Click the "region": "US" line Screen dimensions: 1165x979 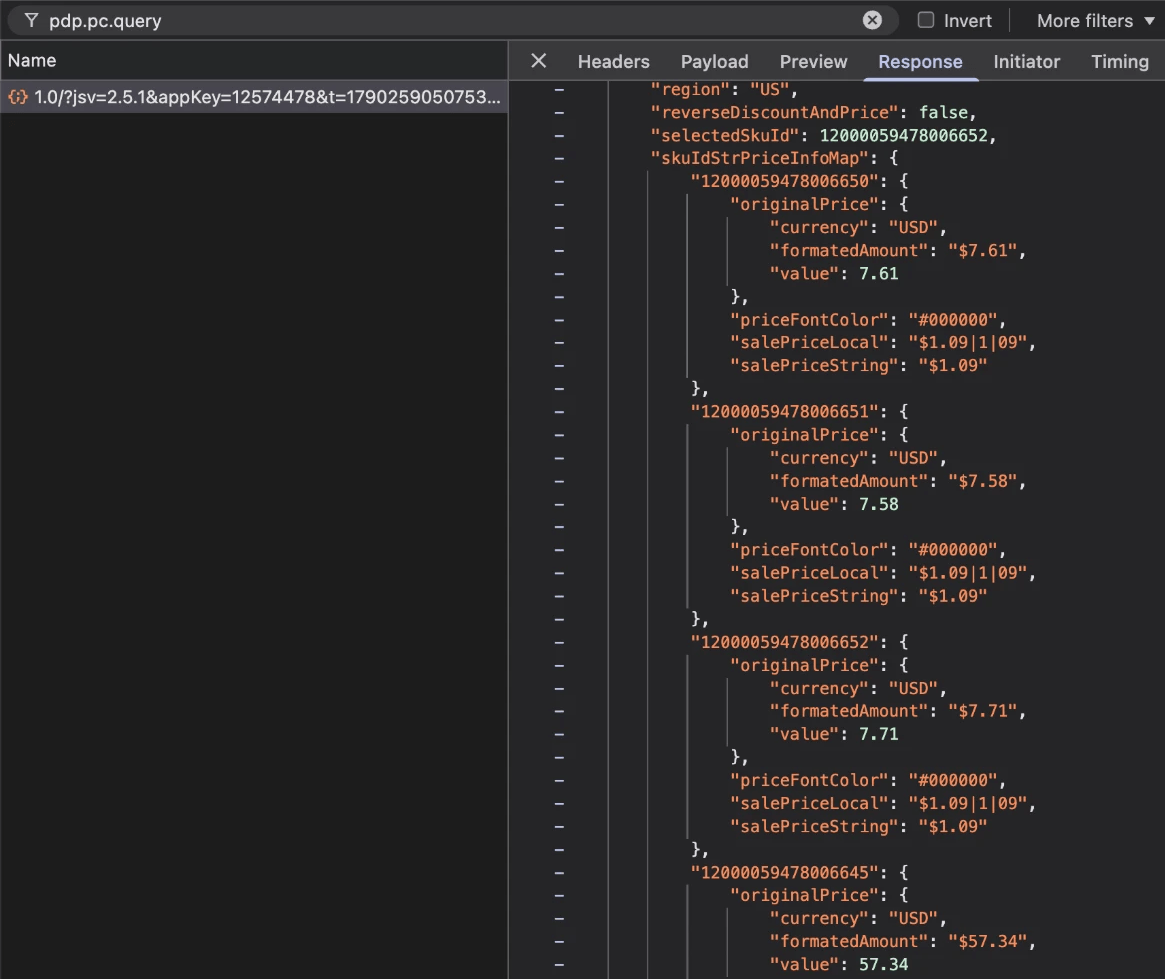(x=724, y=89)
